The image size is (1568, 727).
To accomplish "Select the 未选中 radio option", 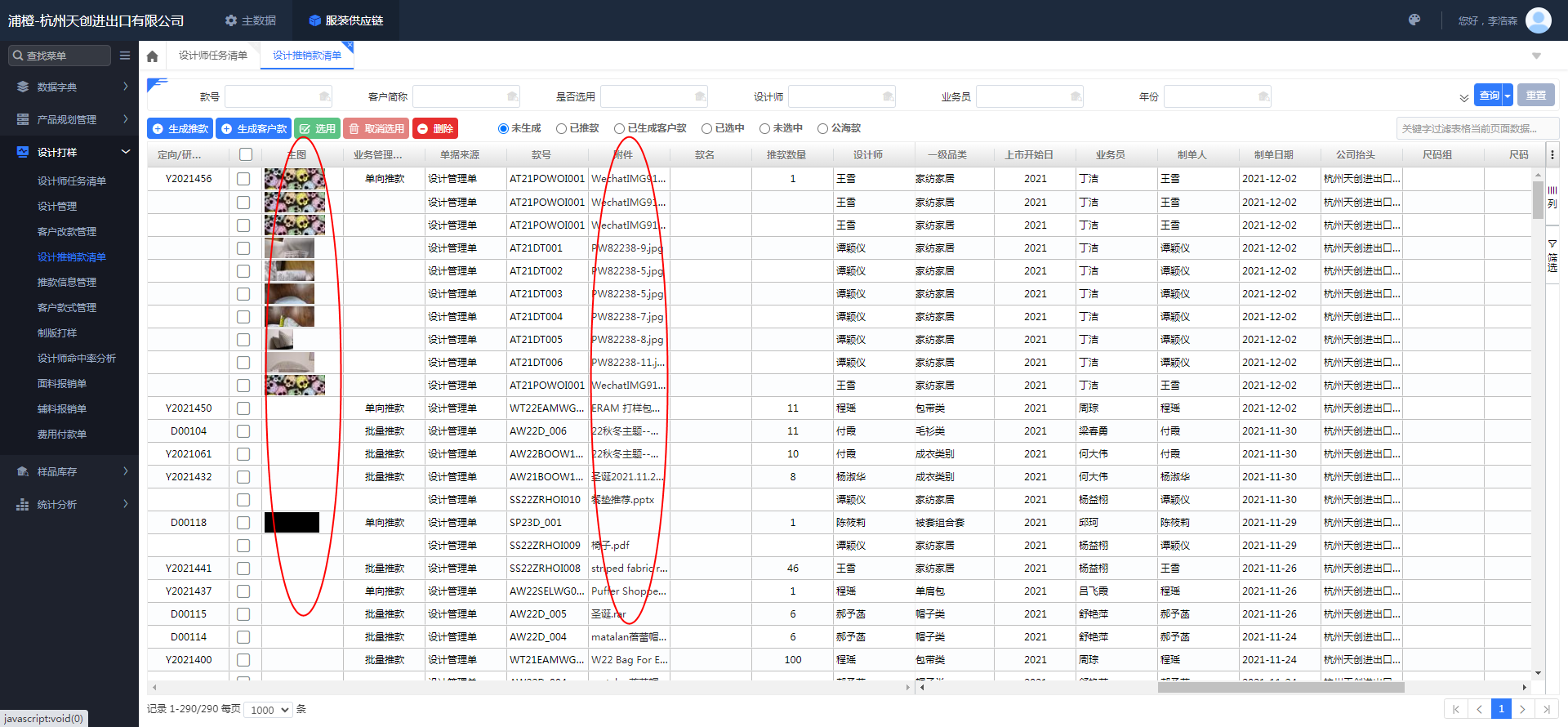I will (x=764, y=128).
